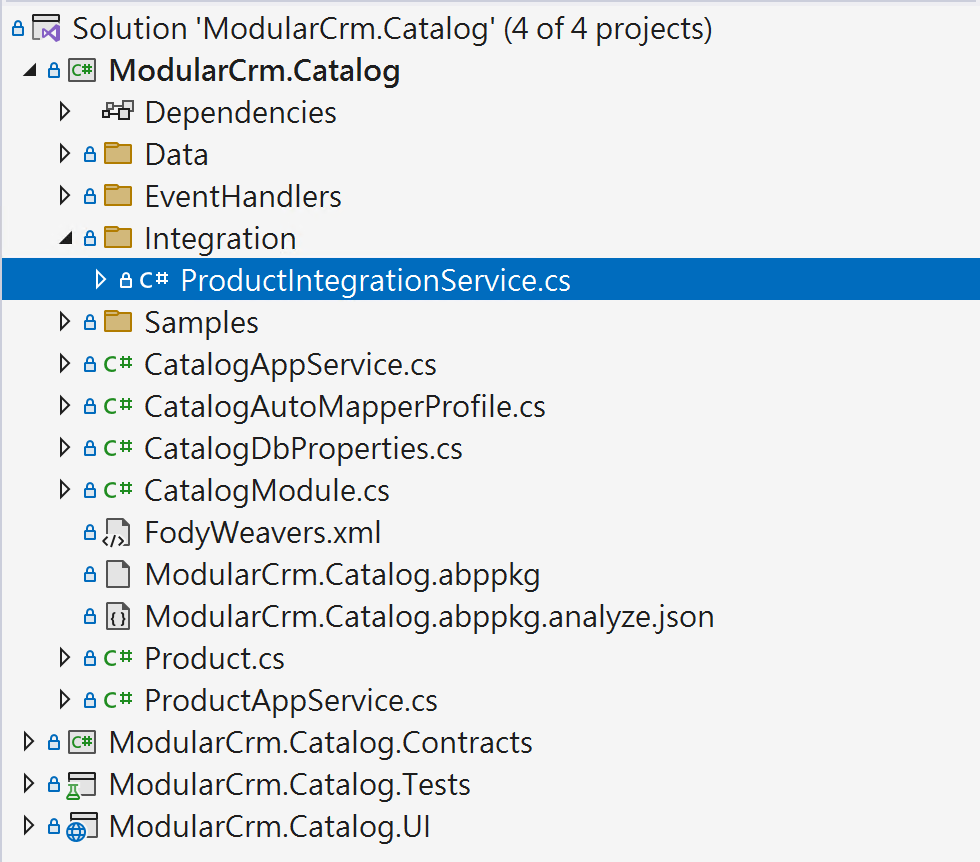
Task: Expand the Data folder tree node
Action: (x=63, y=154)
